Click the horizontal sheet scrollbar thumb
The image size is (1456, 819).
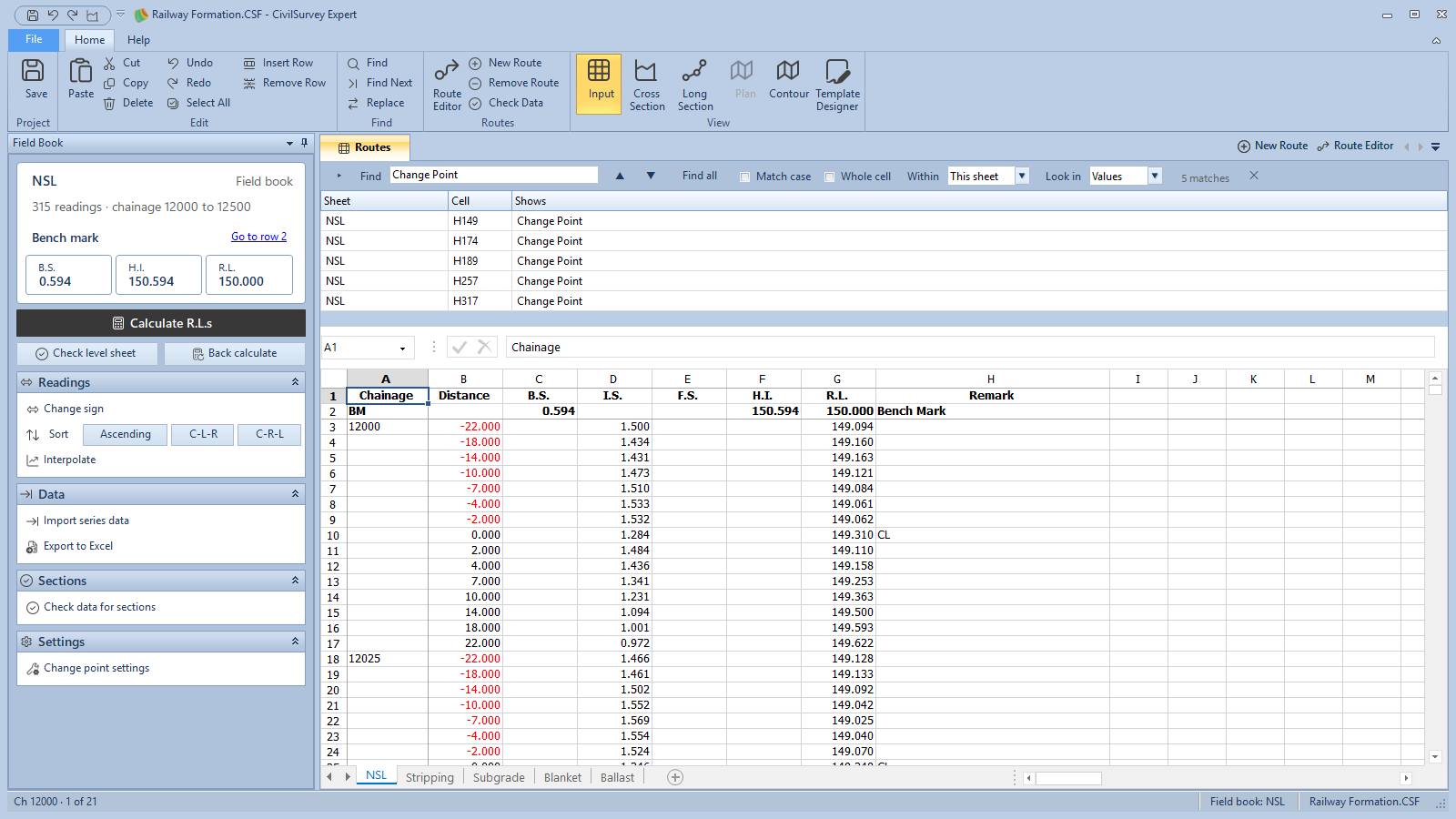pos(1068,778)
